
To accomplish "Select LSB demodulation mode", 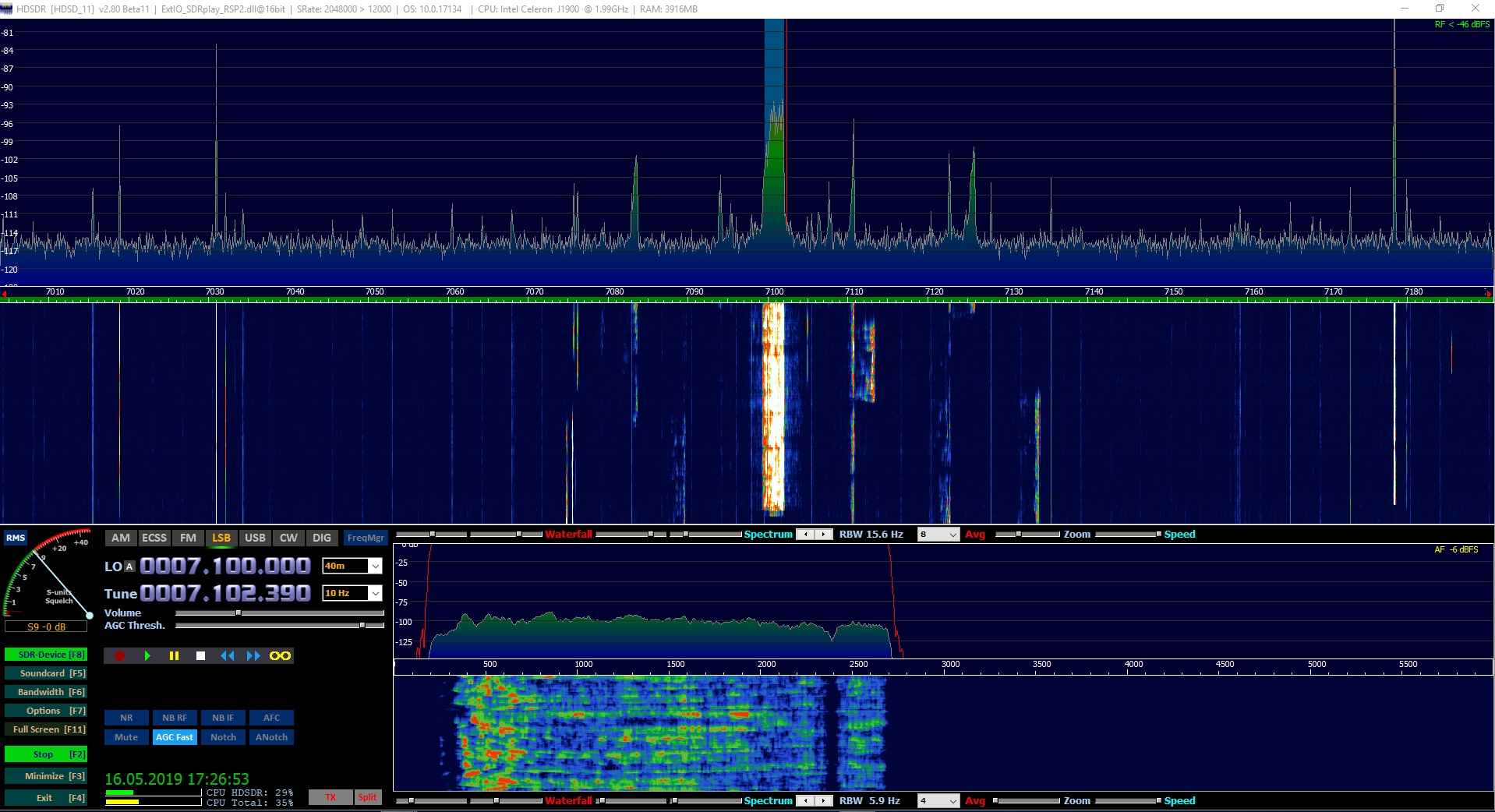I will (221, 538).
